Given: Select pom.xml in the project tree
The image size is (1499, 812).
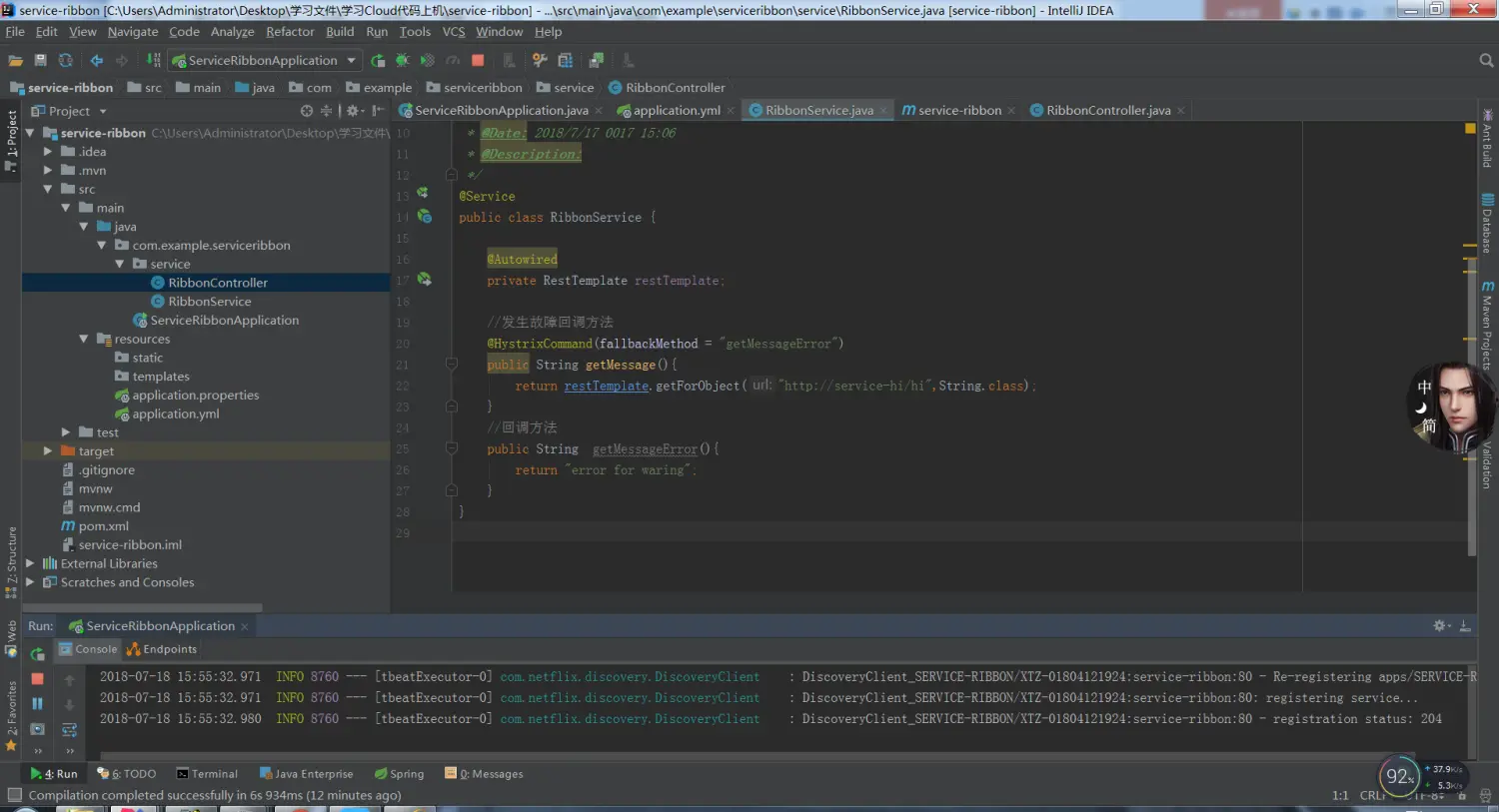Looking at the screenshot, I should pos(103,526).
